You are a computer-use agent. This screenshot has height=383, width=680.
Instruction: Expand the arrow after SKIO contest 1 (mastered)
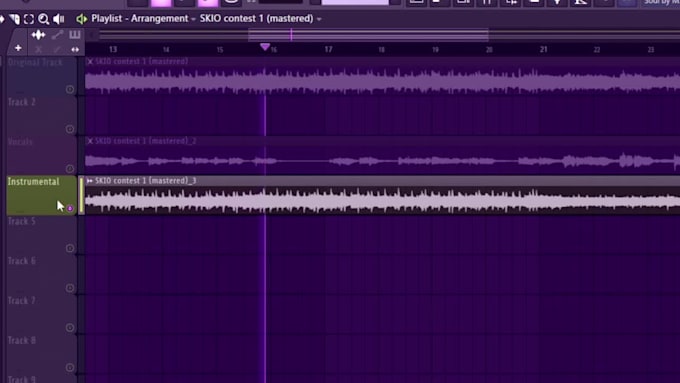tap(319, 19)
